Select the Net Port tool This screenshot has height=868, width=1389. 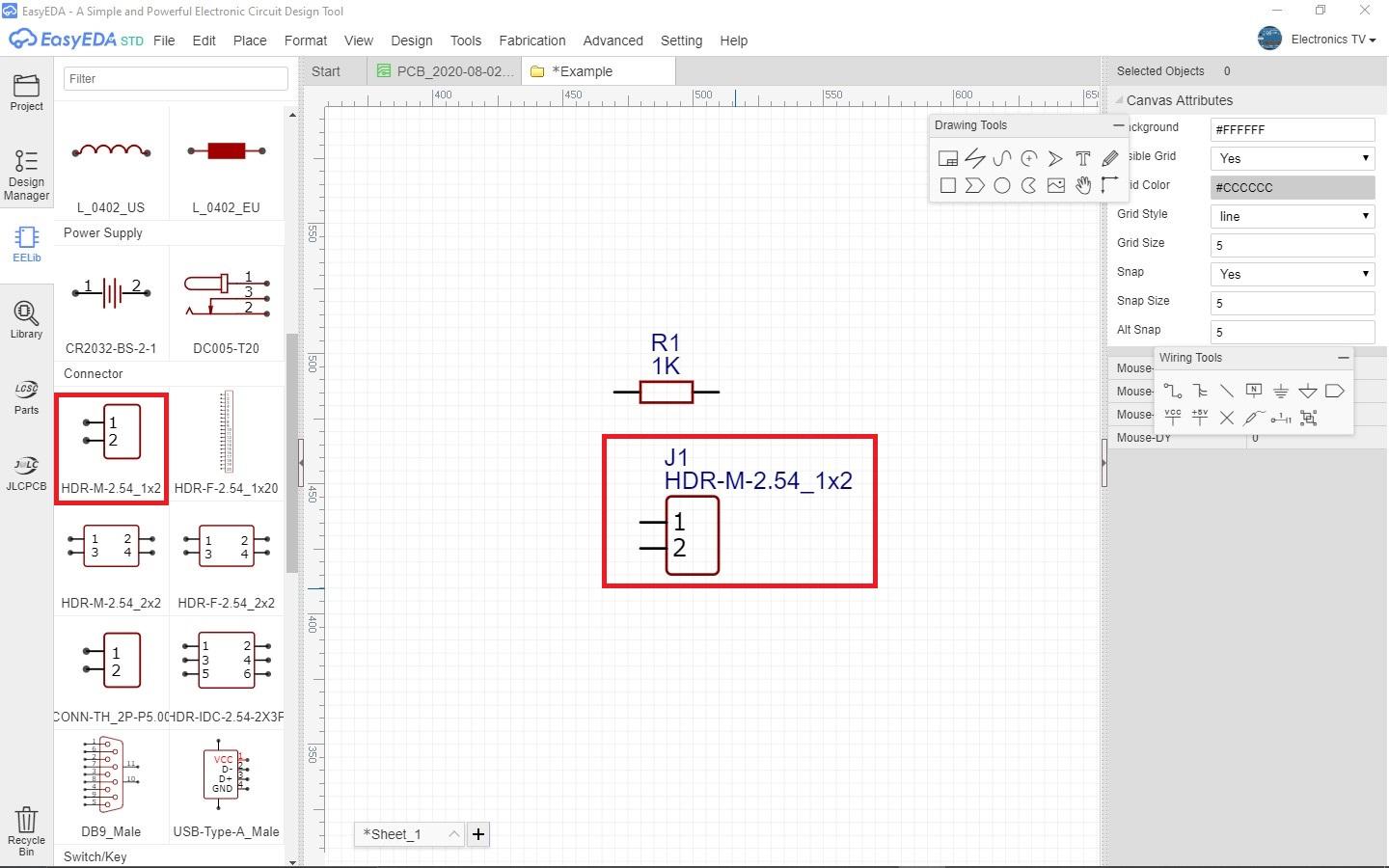click(x=1335, y=391)
